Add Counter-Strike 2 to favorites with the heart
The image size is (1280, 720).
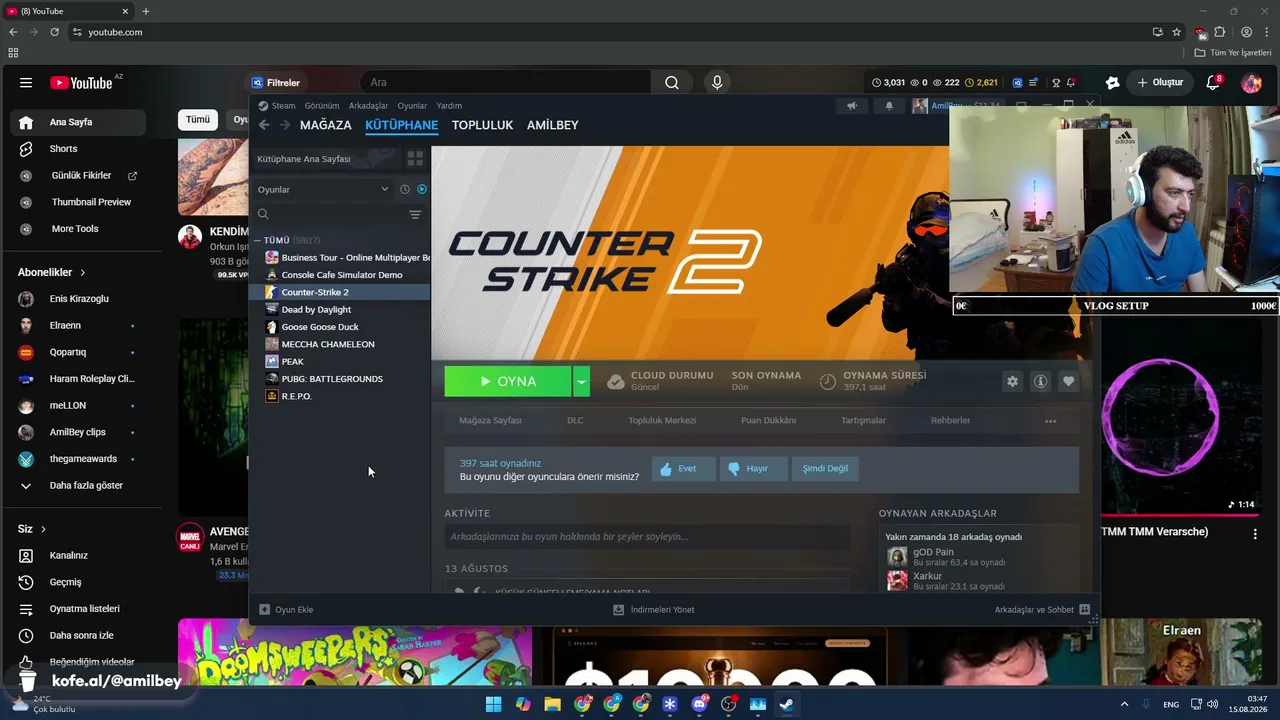pyautogui.click(x=1068, y=381)
